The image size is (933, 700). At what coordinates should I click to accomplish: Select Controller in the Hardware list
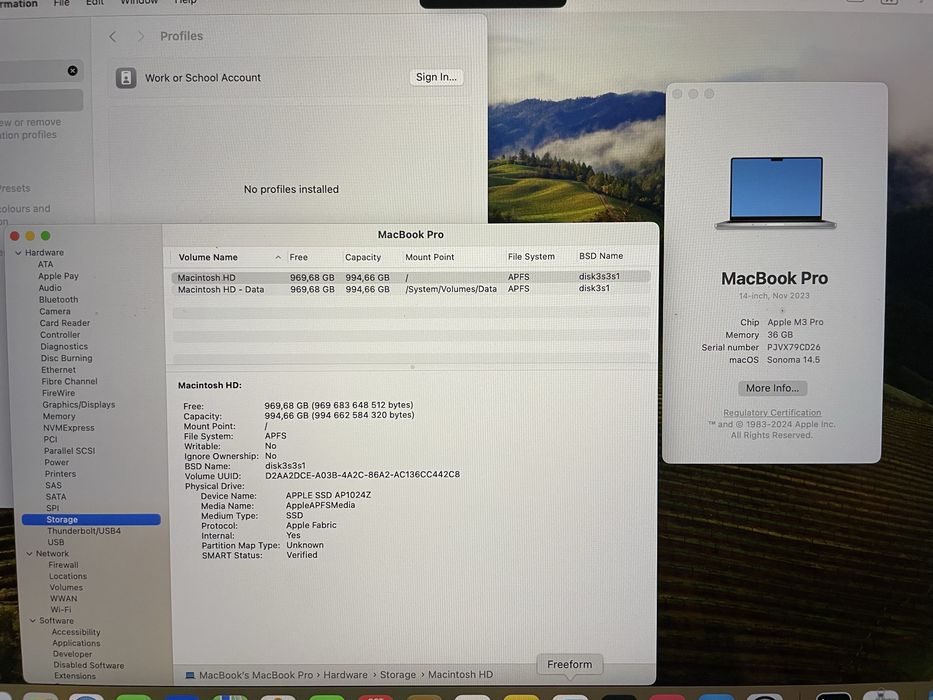coord(60,335)
